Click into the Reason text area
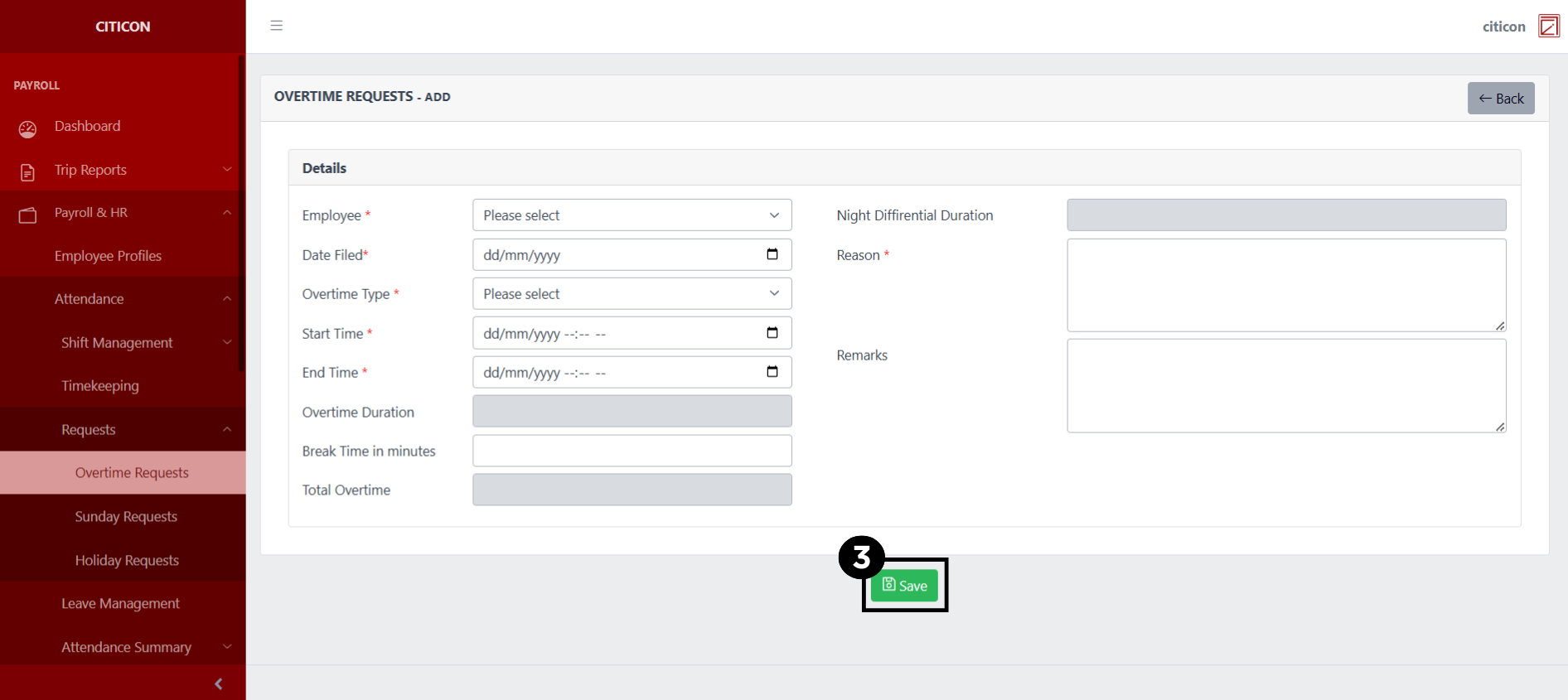The height and width of the screenshot is (700, 1568). tap(1285, 285)
